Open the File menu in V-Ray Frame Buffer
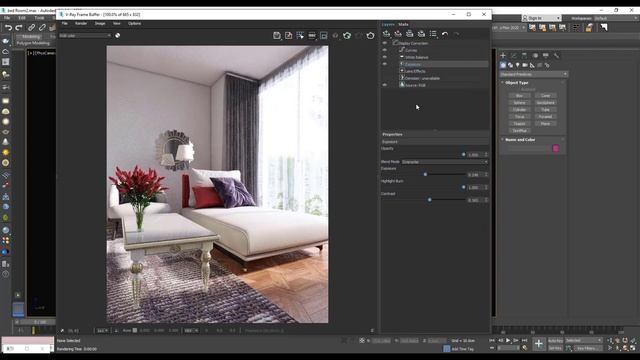This screenshot has height=360, width=640. pos(64,23)
